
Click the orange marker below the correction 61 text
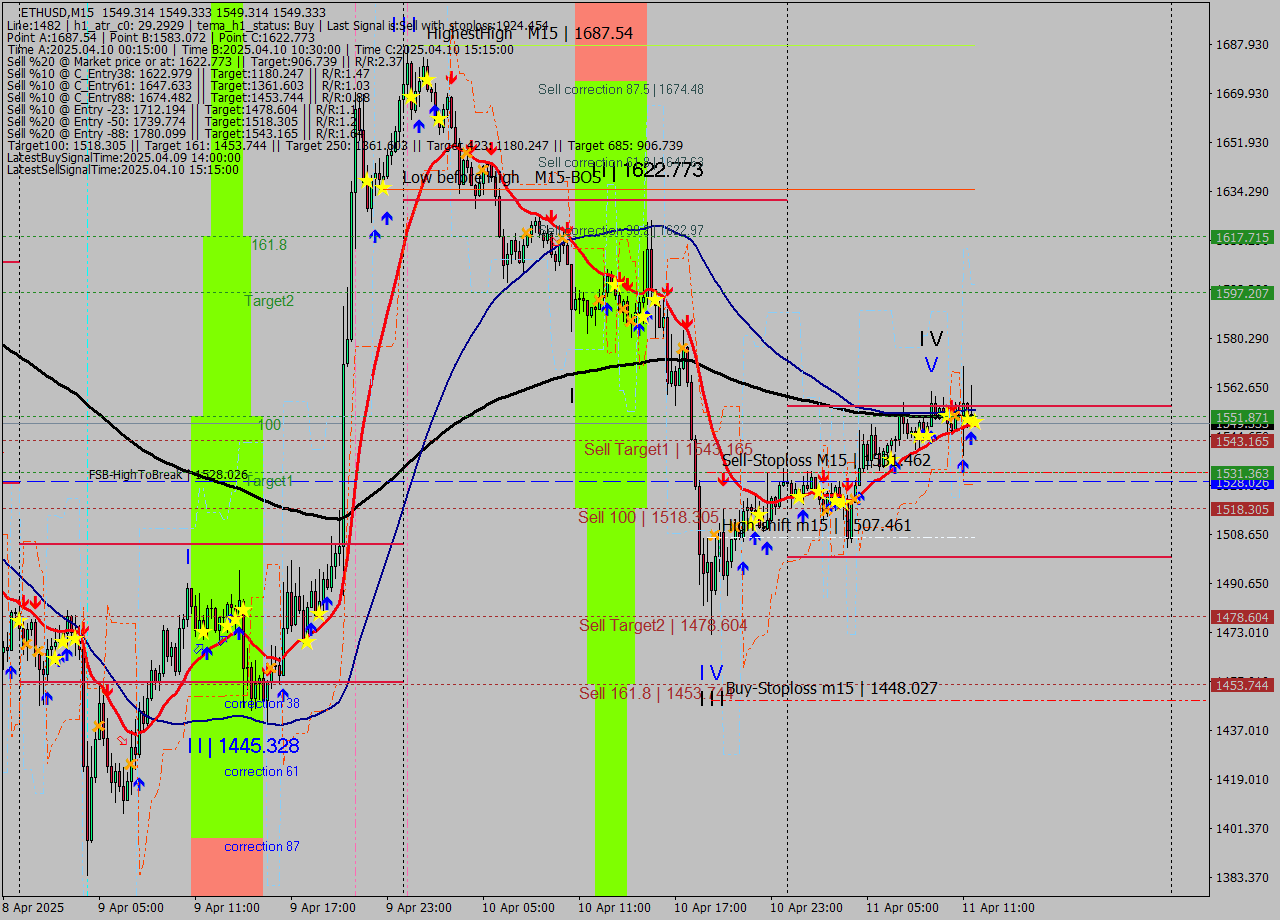pos(130,765)
